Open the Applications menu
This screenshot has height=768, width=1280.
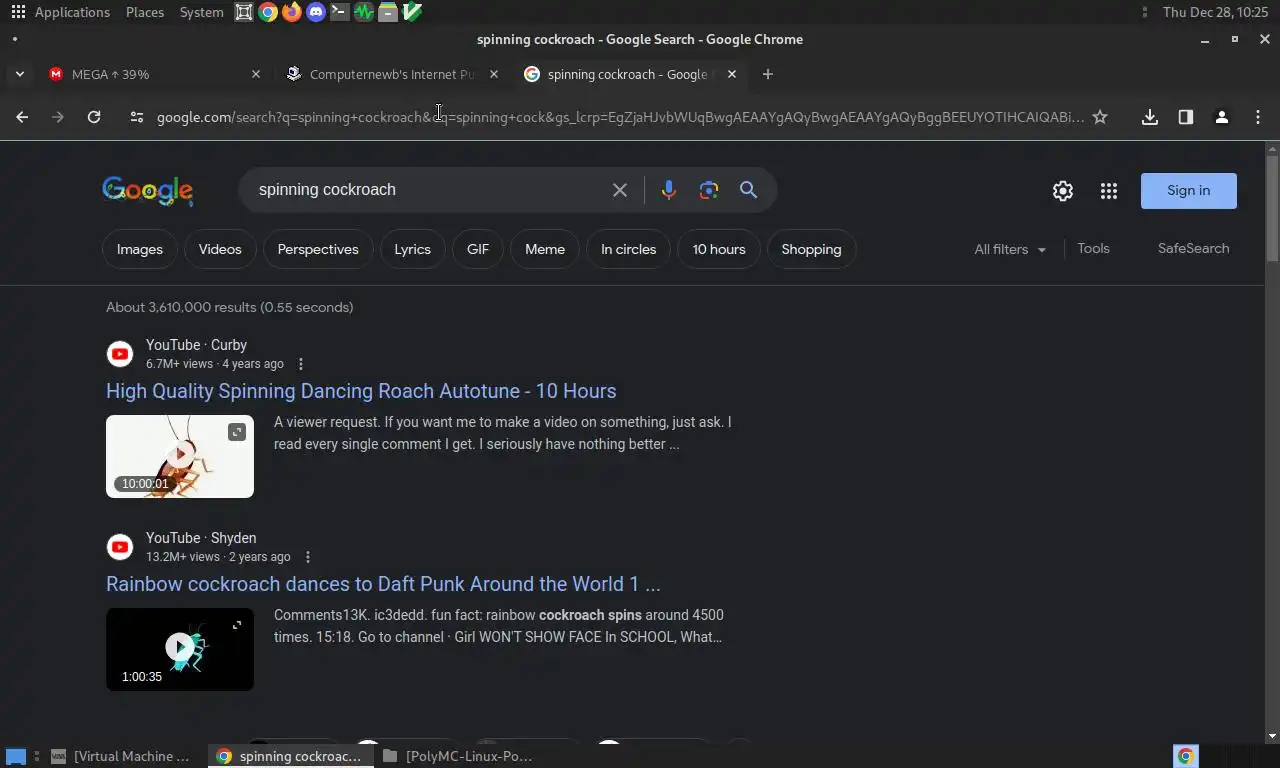[x=72, y=12]
